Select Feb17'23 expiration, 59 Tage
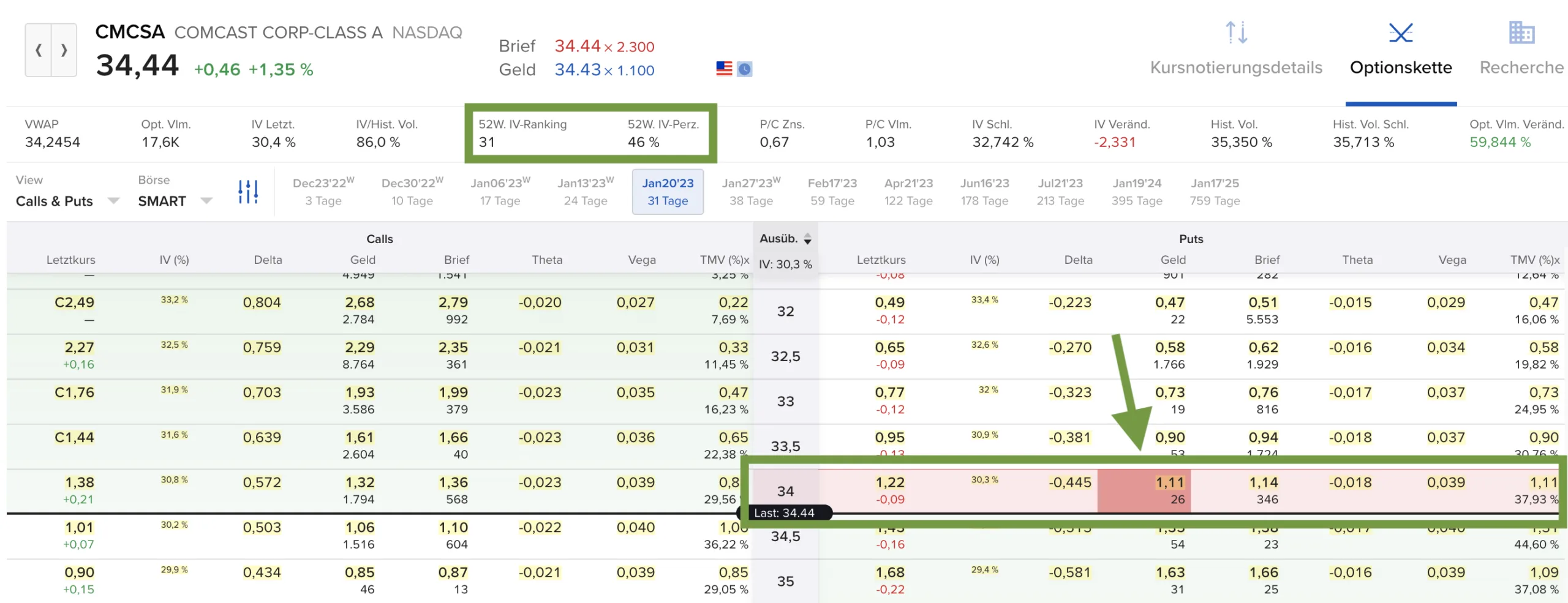The image size is (1568, 603). (832, 192)
